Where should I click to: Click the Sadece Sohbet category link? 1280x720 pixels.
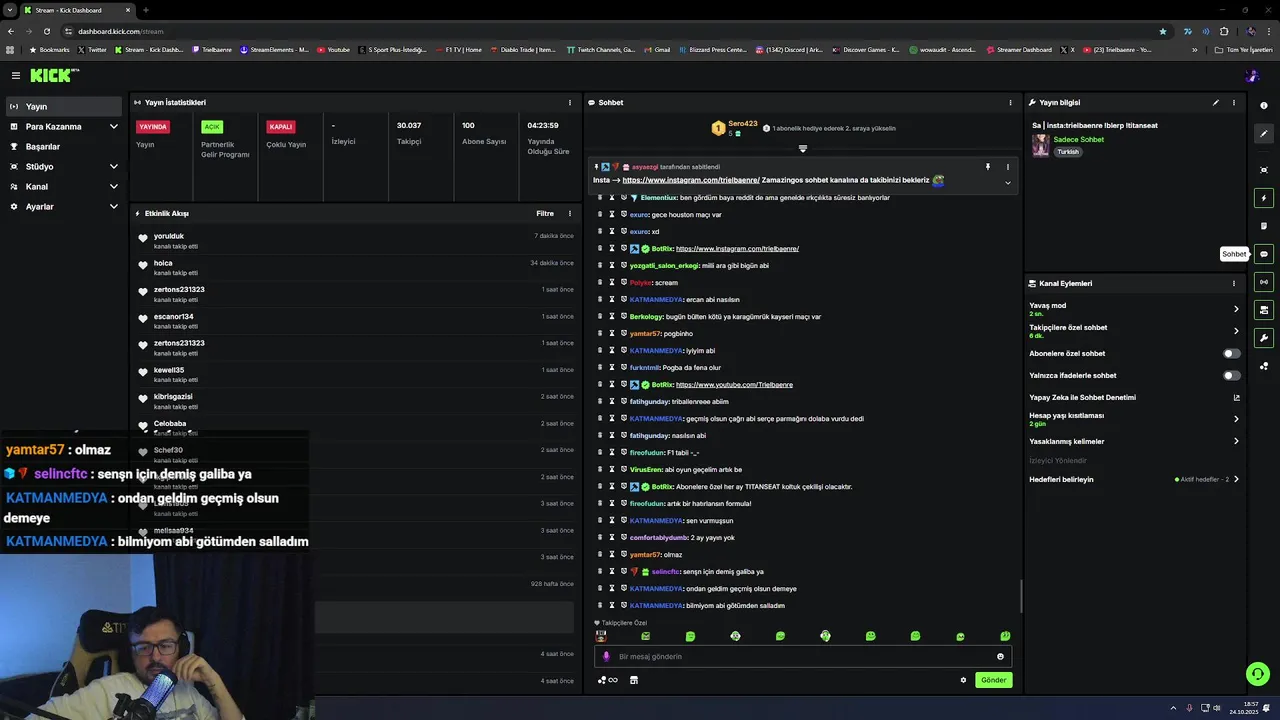[x=1078, y=140]
